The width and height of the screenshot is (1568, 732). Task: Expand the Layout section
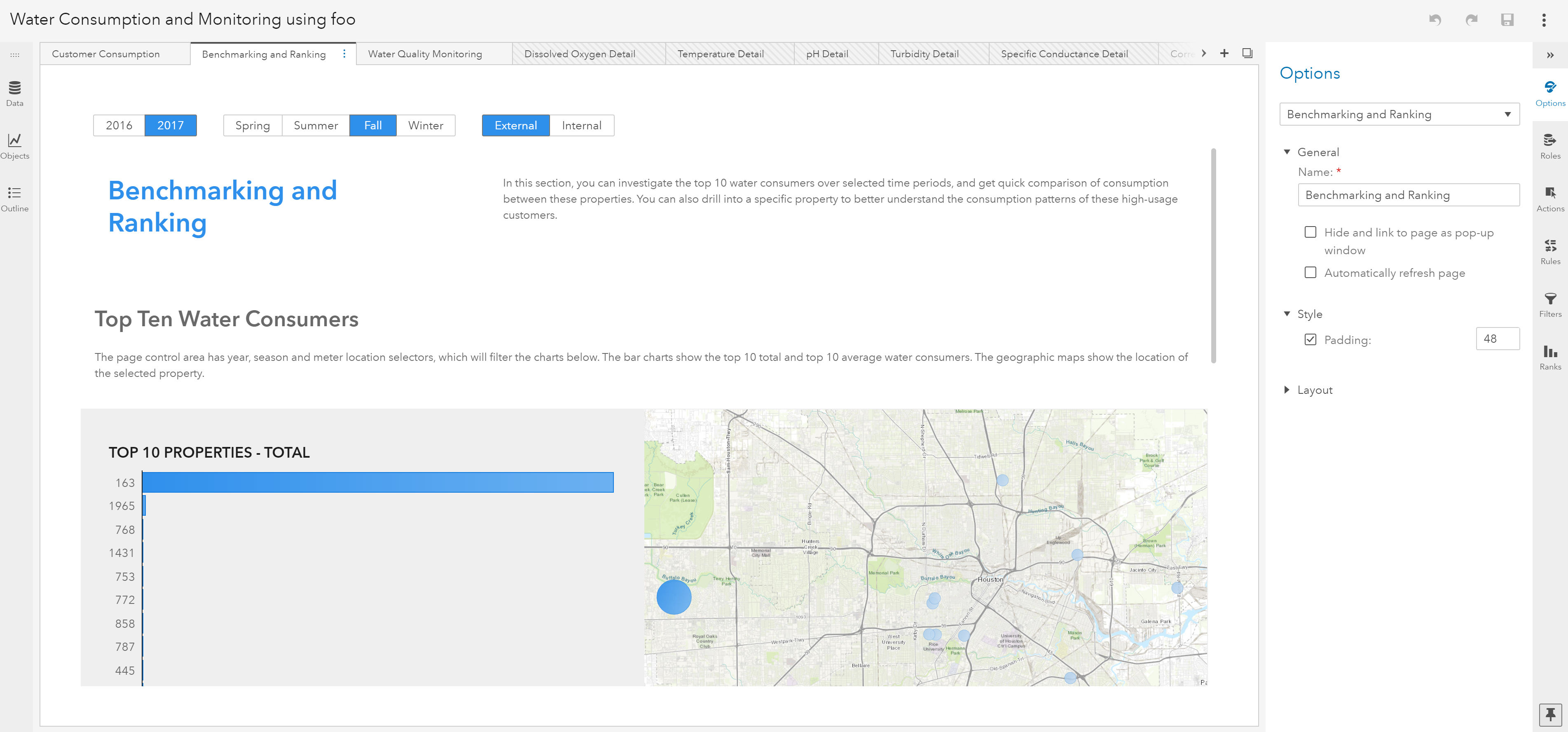pyautogui.click(x=1287, y=389)
